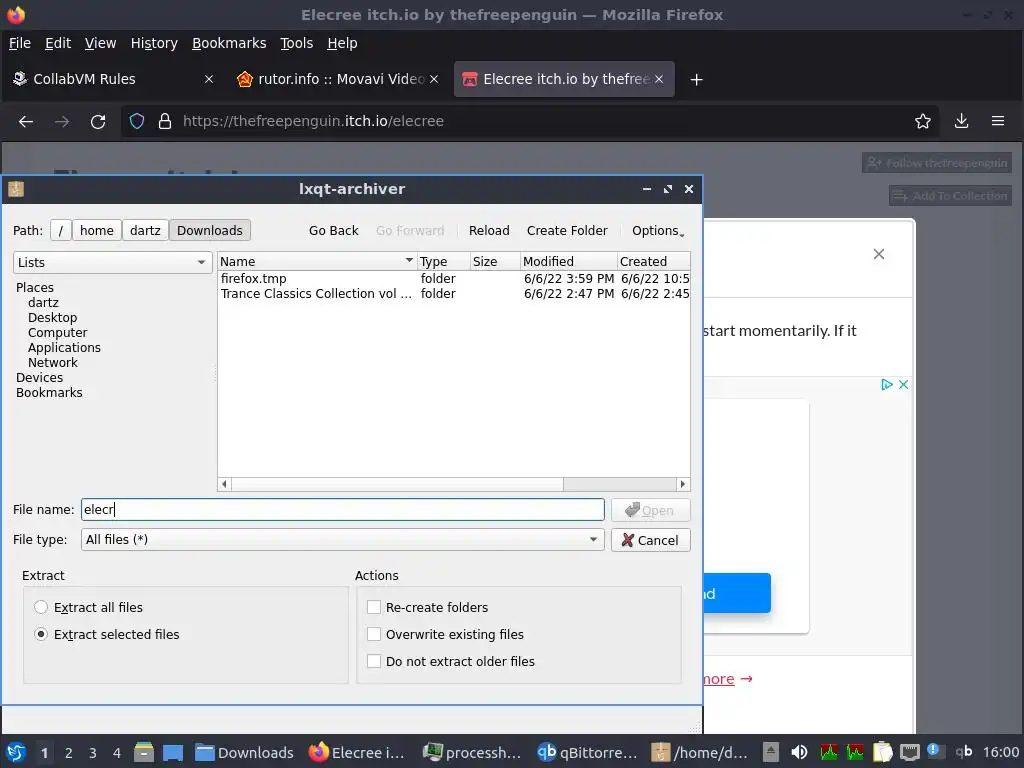Open the Firefox Bookmarks menu
The height and width of the screenshot is (768, 1024).
click(x=229, y=43)
